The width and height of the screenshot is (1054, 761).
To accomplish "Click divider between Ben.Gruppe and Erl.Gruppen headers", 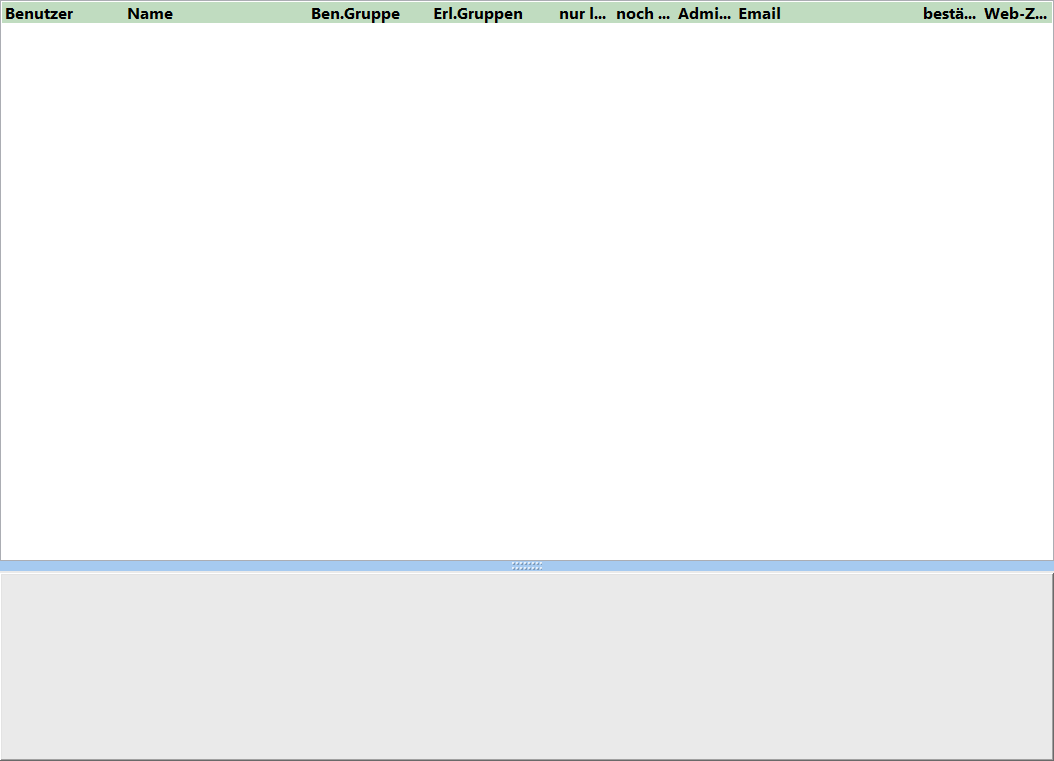I will [430, 14].
